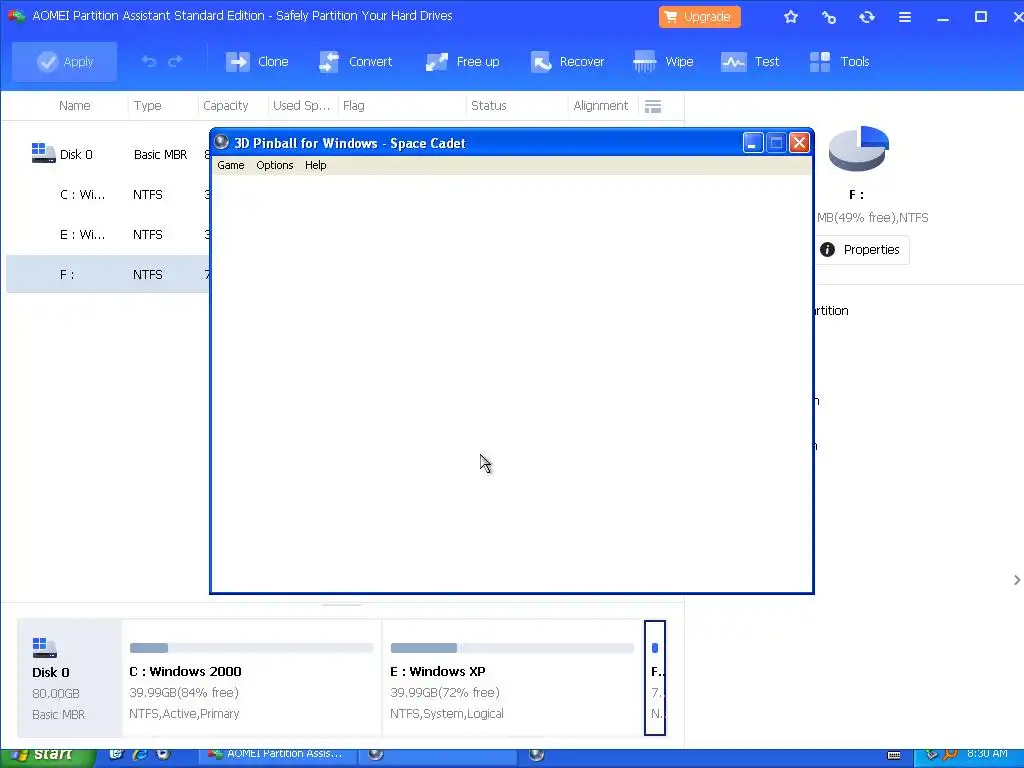Open the Test tool

(x=750, y=62)
